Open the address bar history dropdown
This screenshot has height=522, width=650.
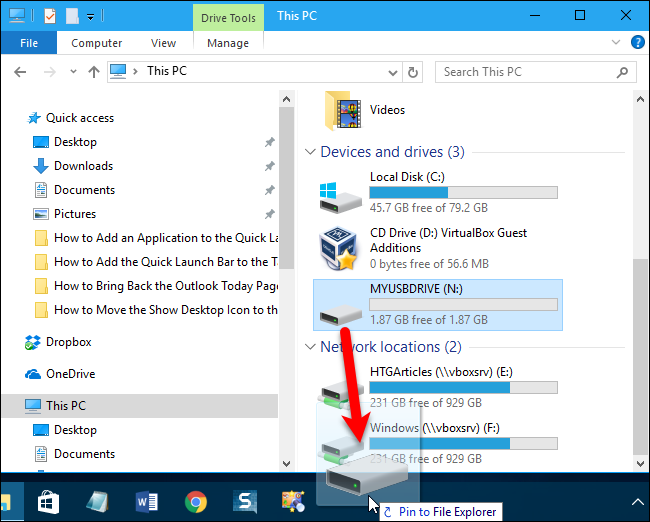pyautogui.click(x=393, y=73)
